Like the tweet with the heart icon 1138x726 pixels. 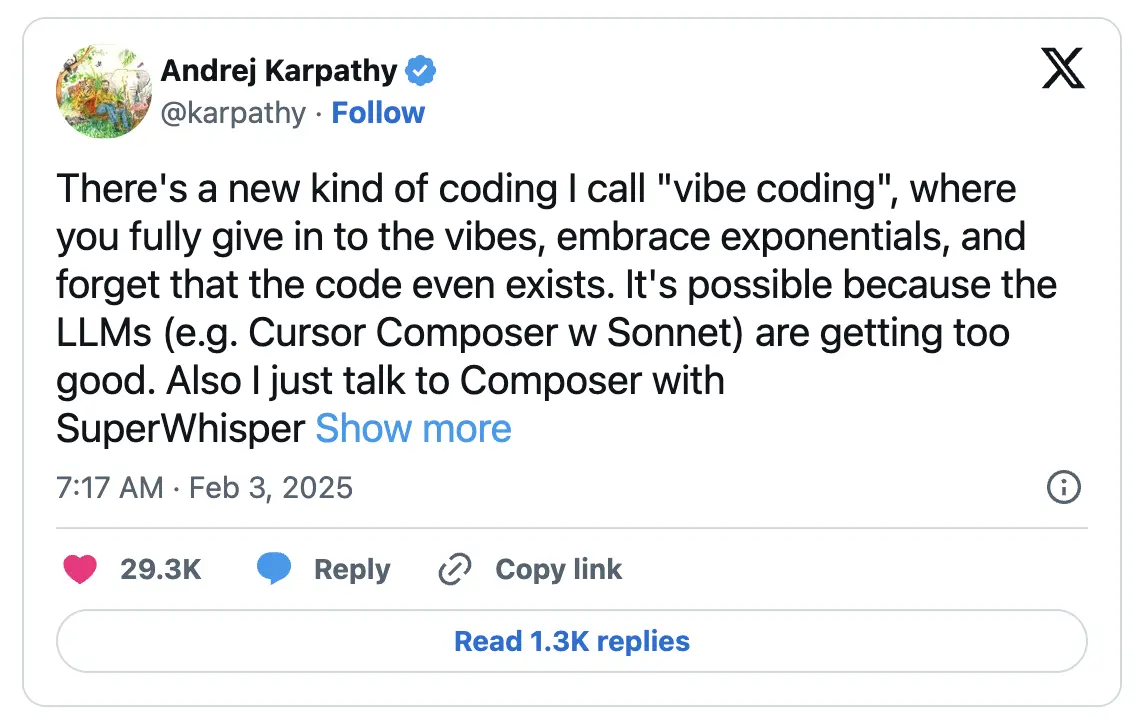pos(80,570)
